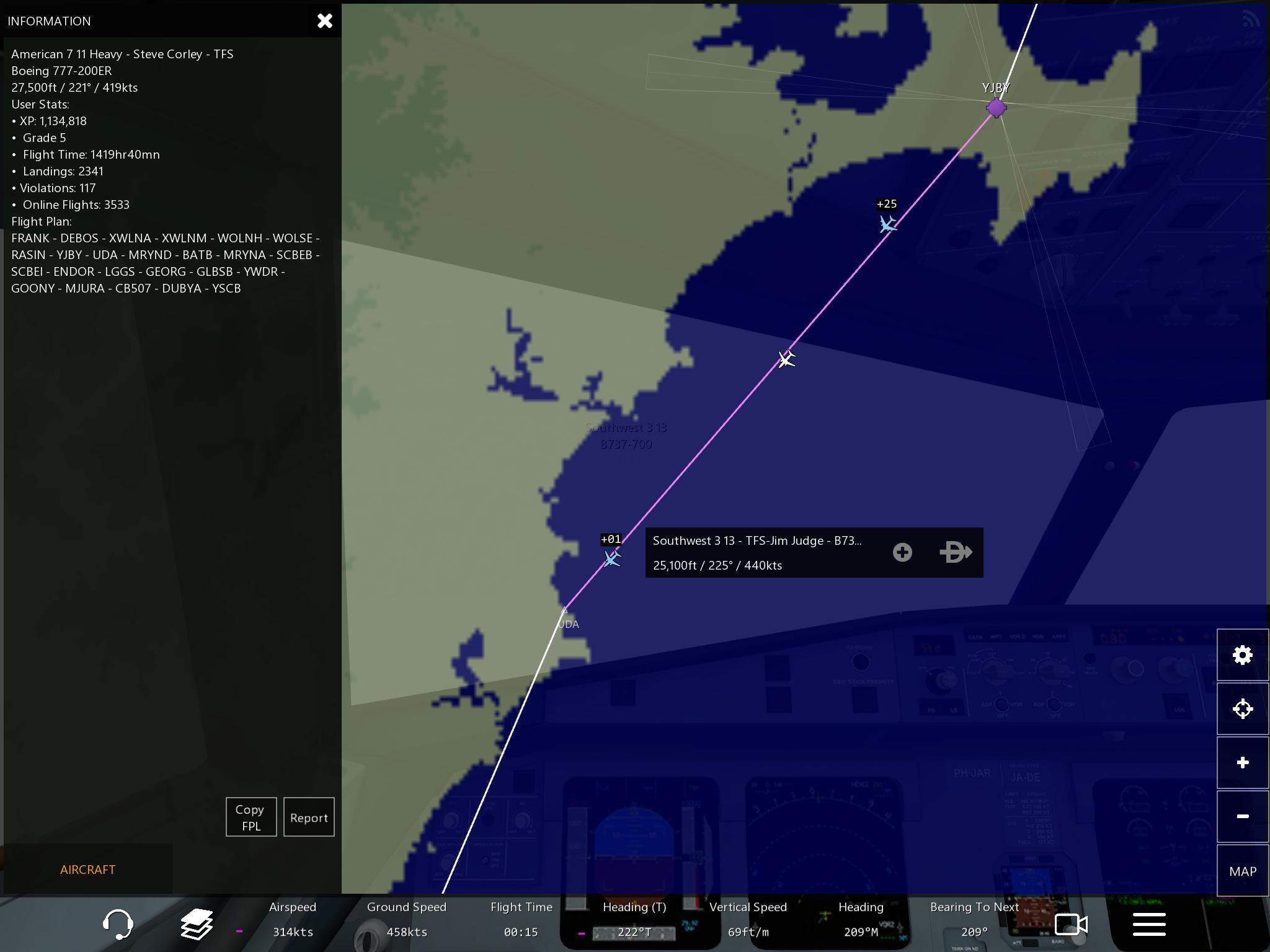This screenshot has height=952, width=1270.
Task: Select the aircraft marked +01 on map
Action: [612, 558]
